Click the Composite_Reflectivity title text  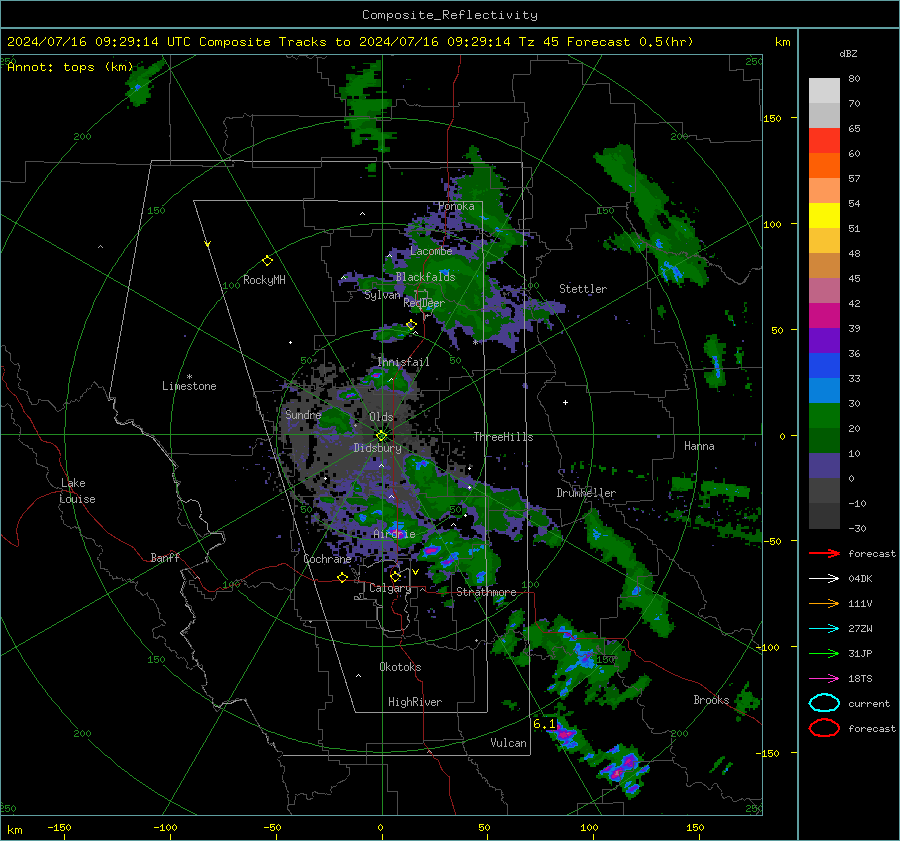coord(449,15)
